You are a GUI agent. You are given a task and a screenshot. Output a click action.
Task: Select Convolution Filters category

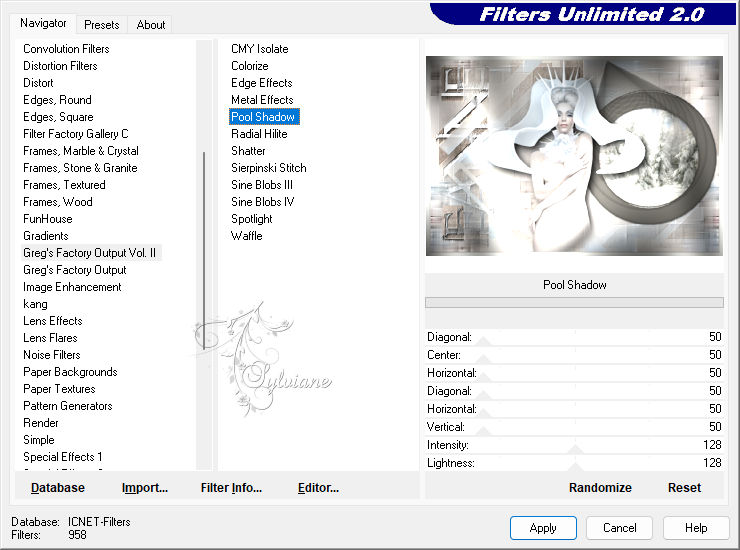click(x=66, y=49)
